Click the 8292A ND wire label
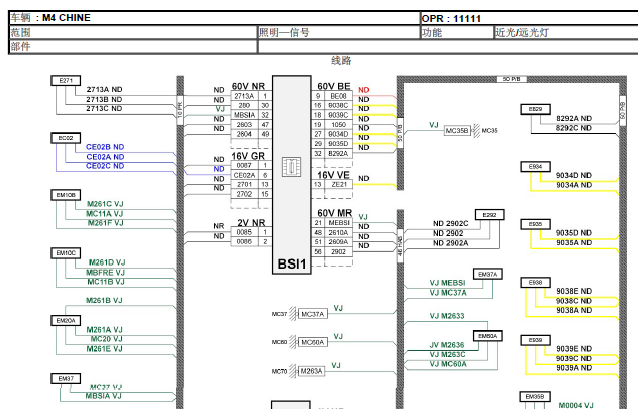 click(574, 118)
